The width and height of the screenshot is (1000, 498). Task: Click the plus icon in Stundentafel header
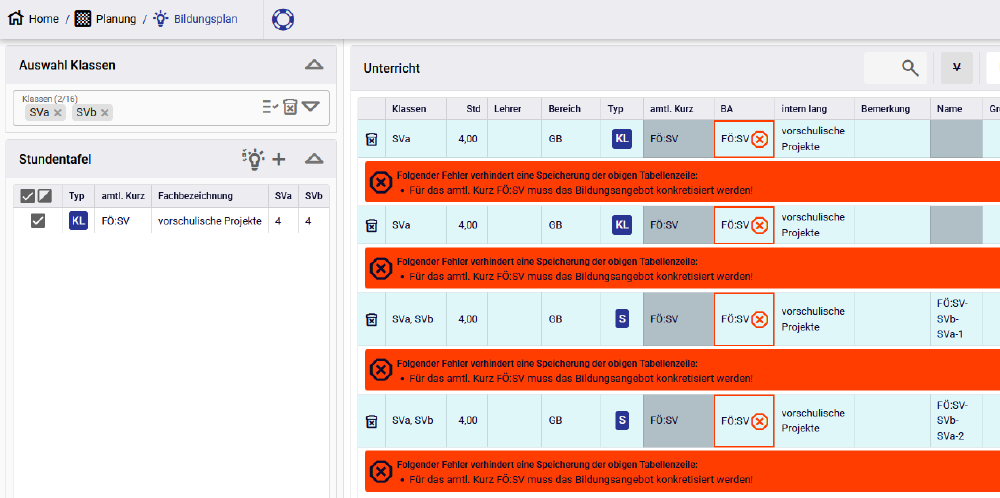279,159
